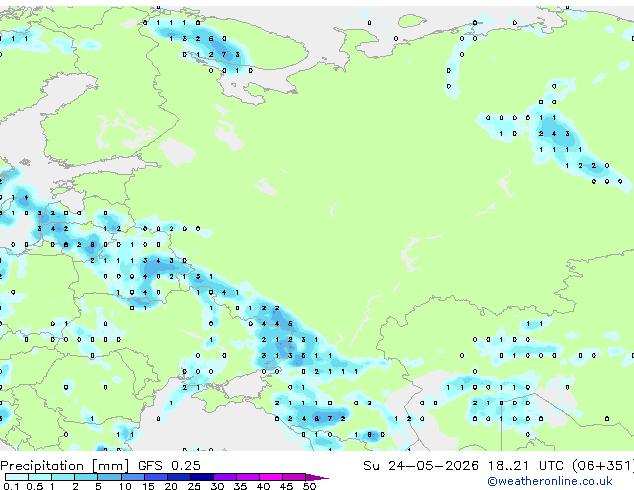The width and height of the screenshot is (634, 490).
Task: Click the 40–45 mm magenta swatch
Action: pos(271,477)
